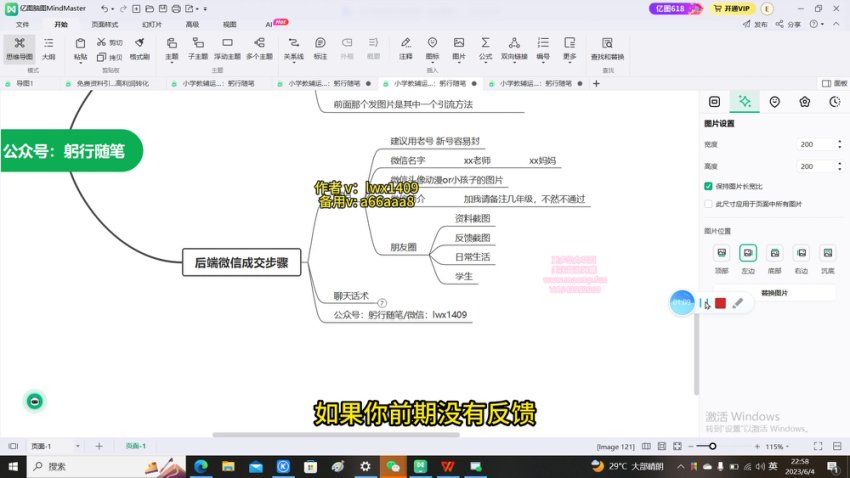850x478 pixels.
Task: Click the 替换图片 button
Action: tap(774, 294)
